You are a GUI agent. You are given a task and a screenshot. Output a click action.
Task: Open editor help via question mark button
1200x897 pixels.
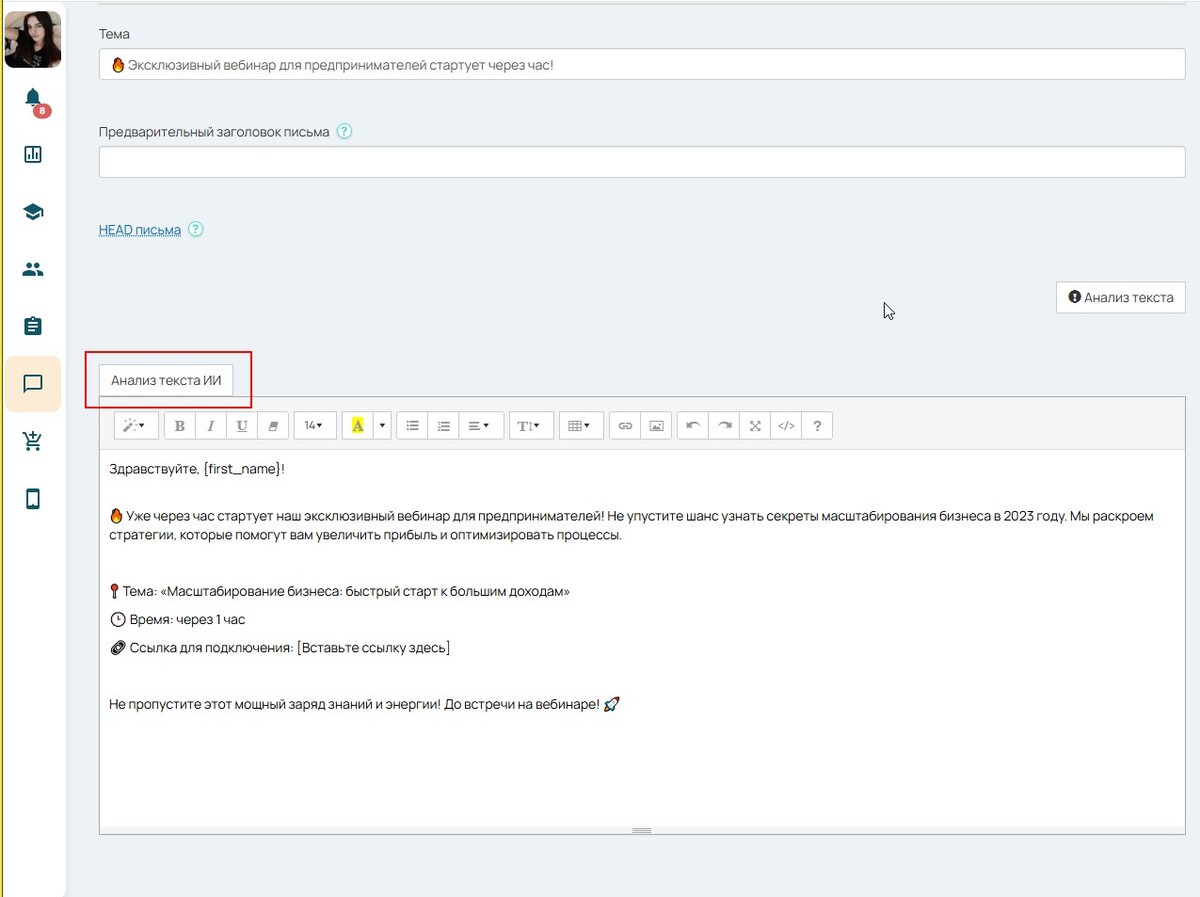(x=817, y=426)
